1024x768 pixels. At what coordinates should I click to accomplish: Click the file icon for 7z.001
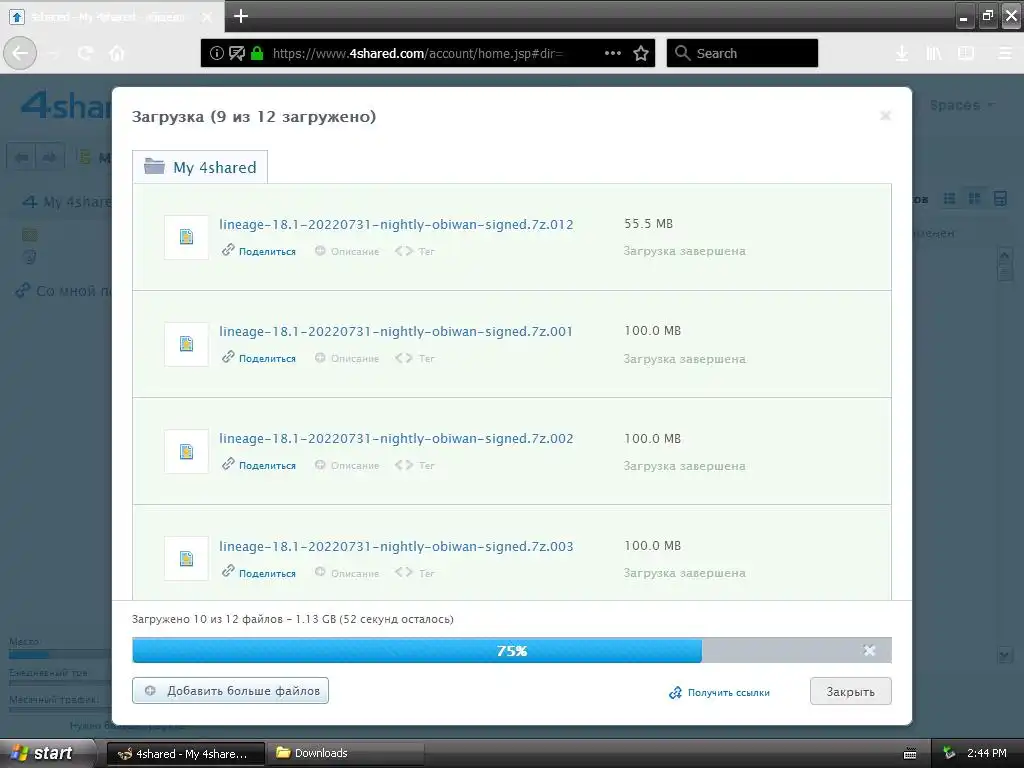tap(186, 344)
